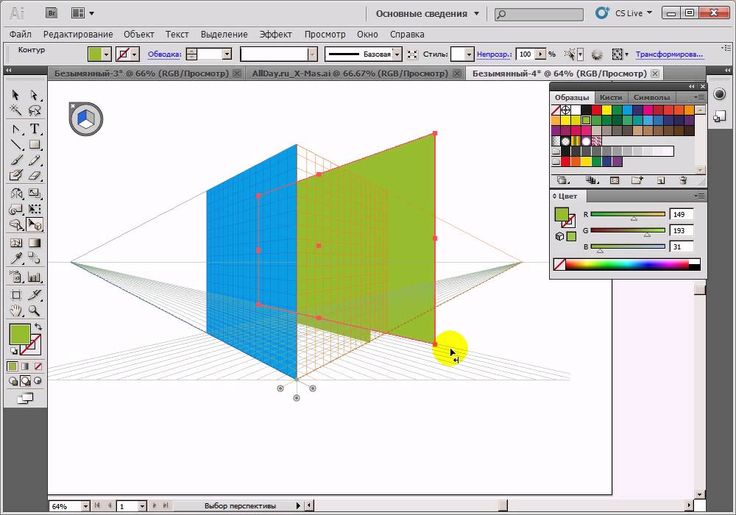This screenshot has height=515, width=736.
Task: Open Recolor Artwork color wheel icon
Action: click(597, 54)
